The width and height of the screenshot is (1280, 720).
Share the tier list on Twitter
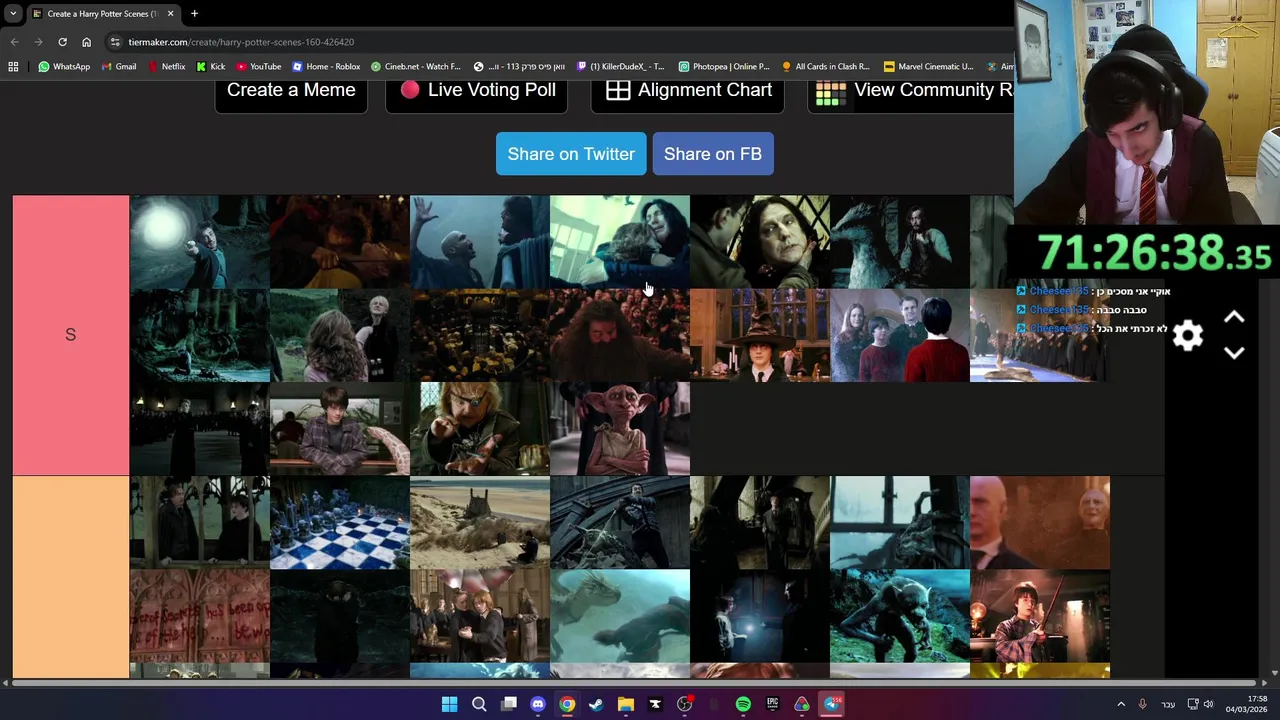coord(571,154)
